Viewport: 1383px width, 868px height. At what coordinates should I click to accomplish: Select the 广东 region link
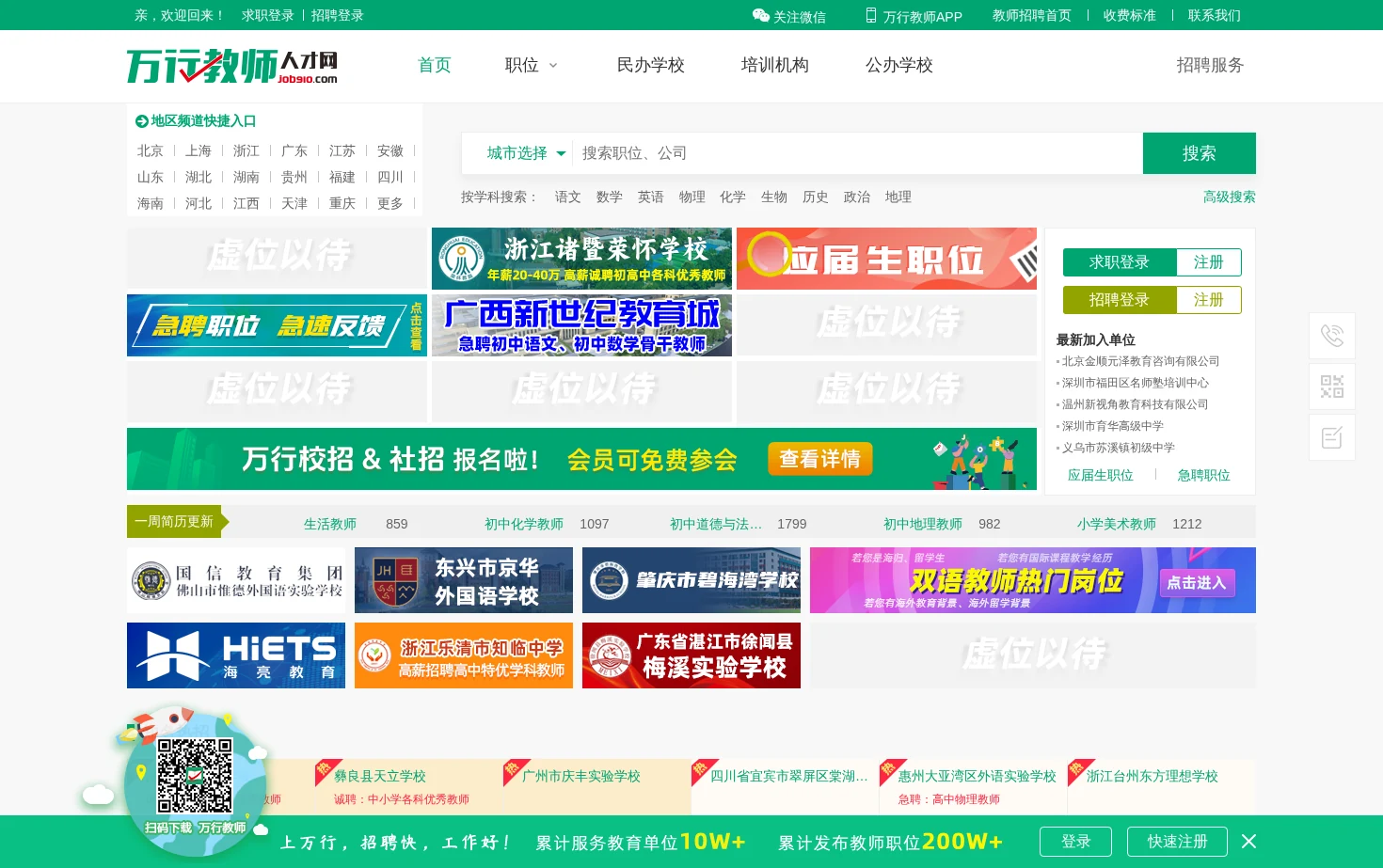294,150
